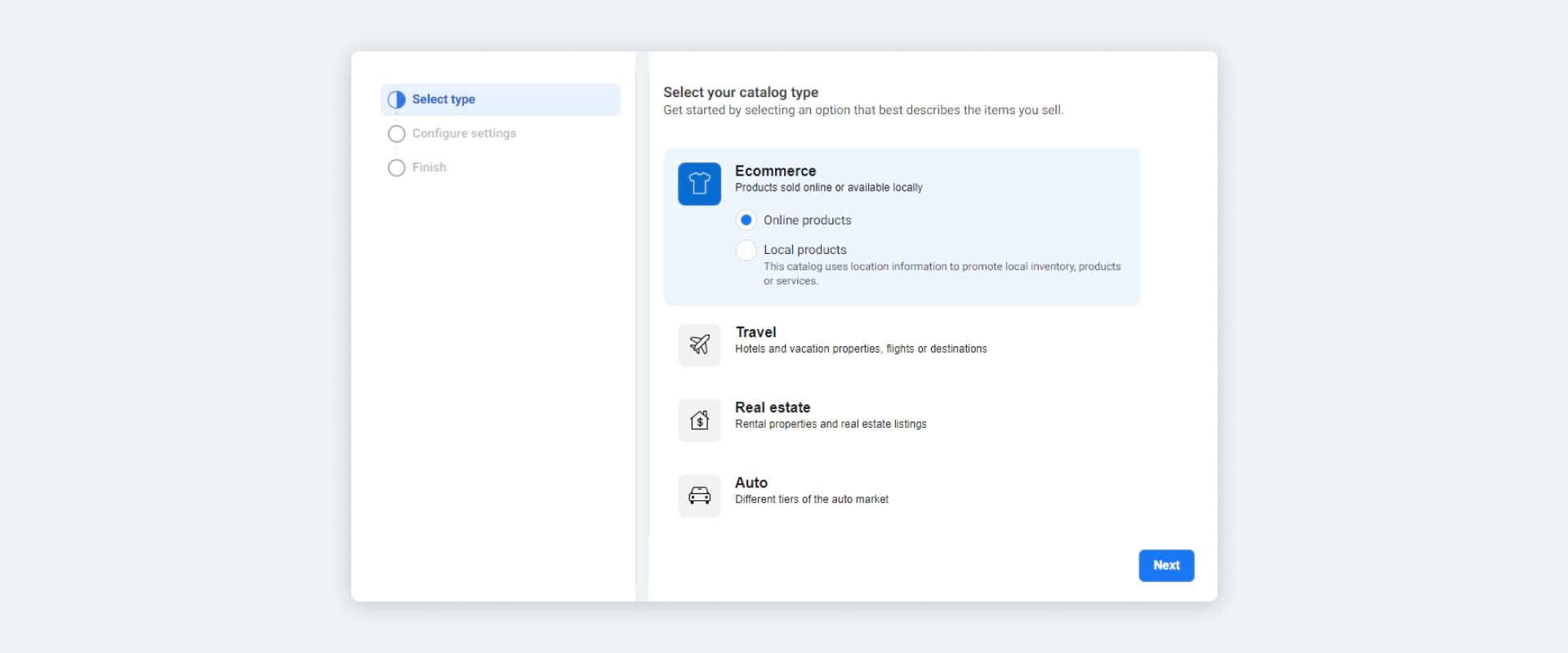Choose the Auto catalog type heading
1568x653 pixels.
(x=751, y=482)
